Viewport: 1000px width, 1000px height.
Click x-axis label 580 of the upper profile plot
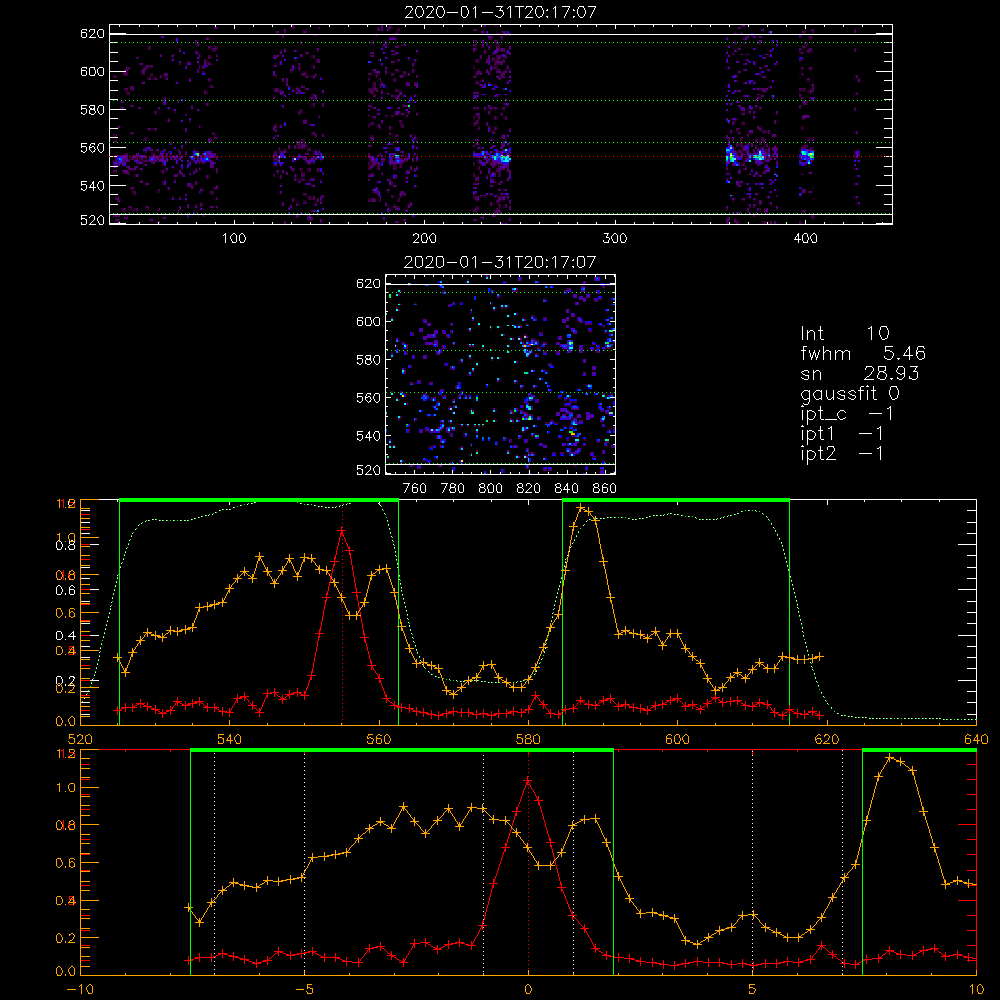coord(528,739)
